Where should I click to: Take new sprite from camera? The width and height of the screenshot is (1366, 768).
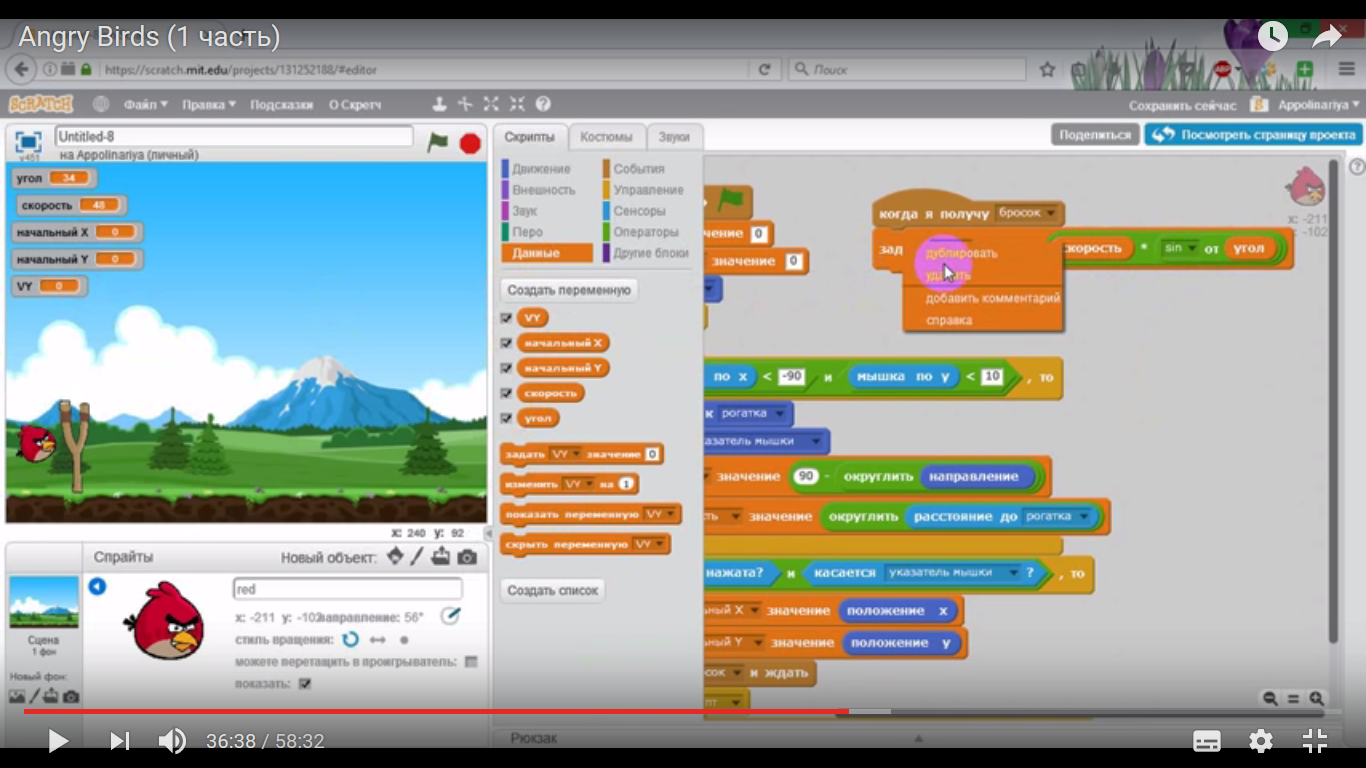click(467, 557)
